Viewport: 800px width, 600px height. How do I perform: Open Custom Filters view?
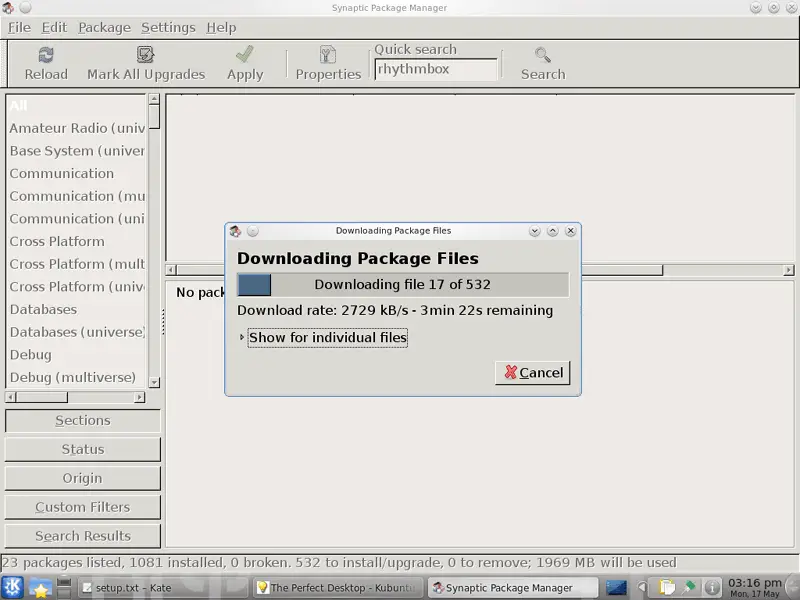point(83,507)
